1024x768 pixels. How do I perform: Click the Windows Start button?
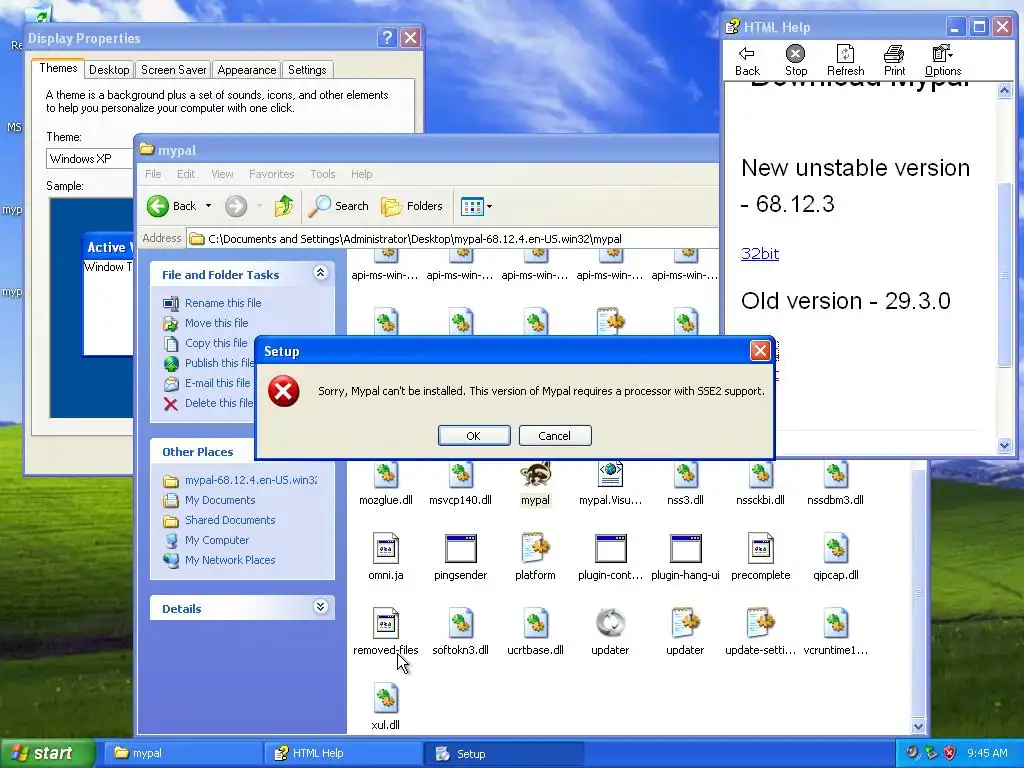[47, 754]
